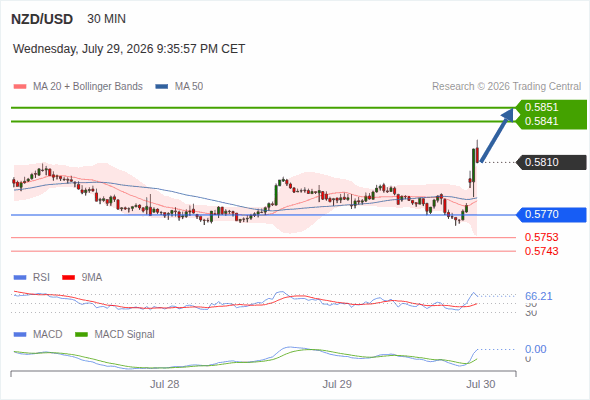The height and width of the screenshot is (400, 590).
Task: Click the 9MA legend label
Action: click(92, 277)
